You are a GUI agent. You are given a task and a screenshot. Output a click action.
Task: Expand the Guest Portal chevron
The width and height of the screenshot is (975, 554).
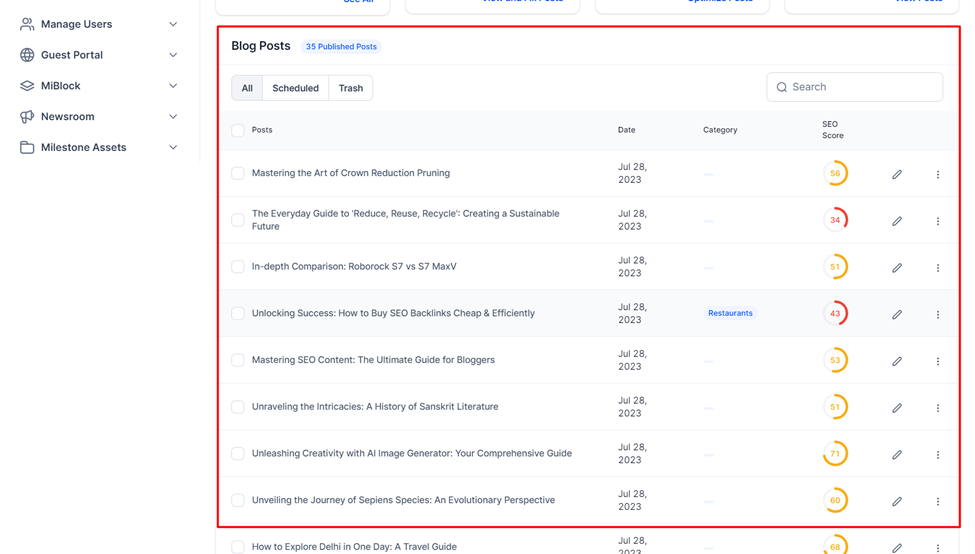coord(173,55)
